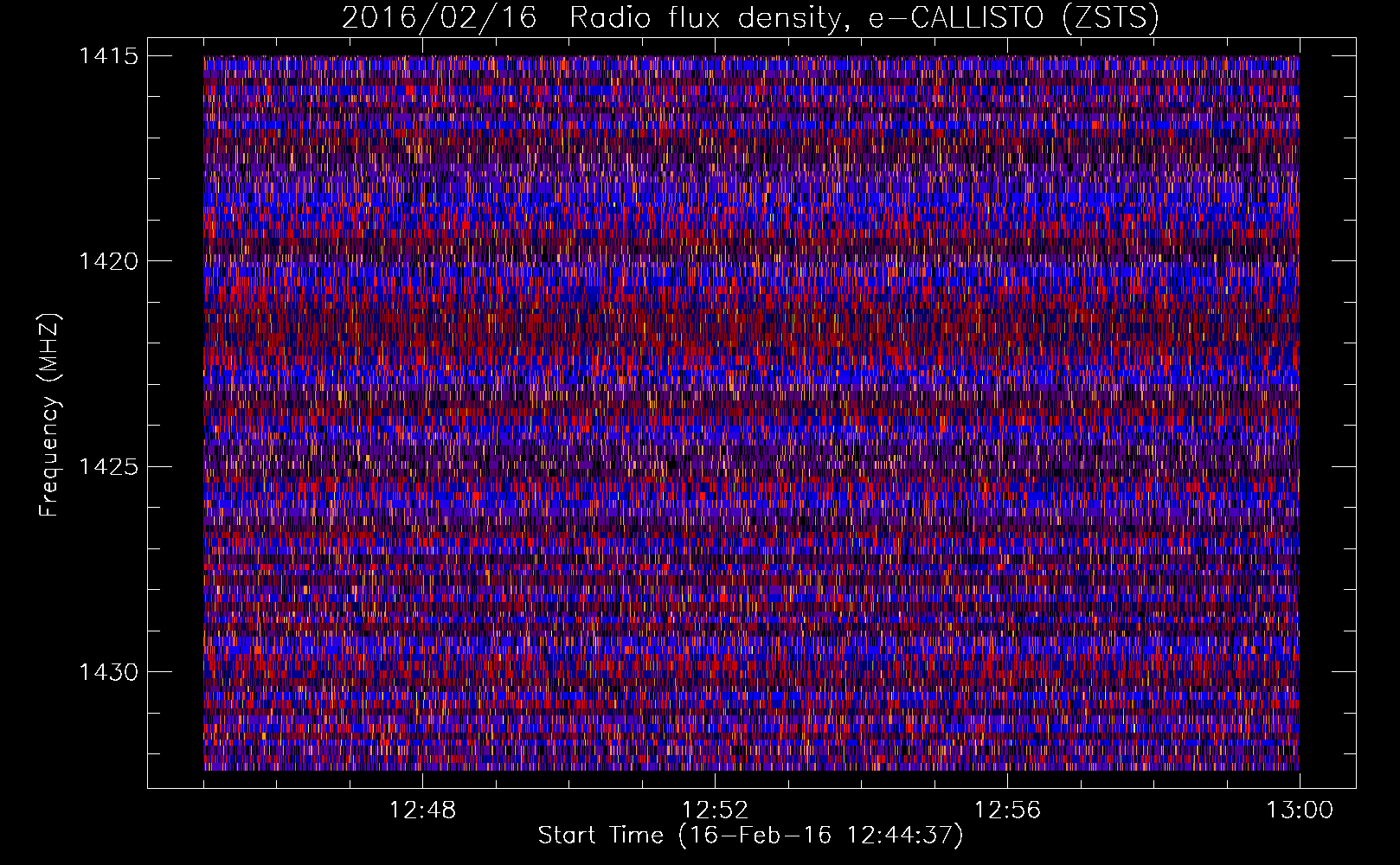This screenshot has height=865, width=1400.
Task: Select the 1420 frequency axis label
Action: (x=109, y=261)
